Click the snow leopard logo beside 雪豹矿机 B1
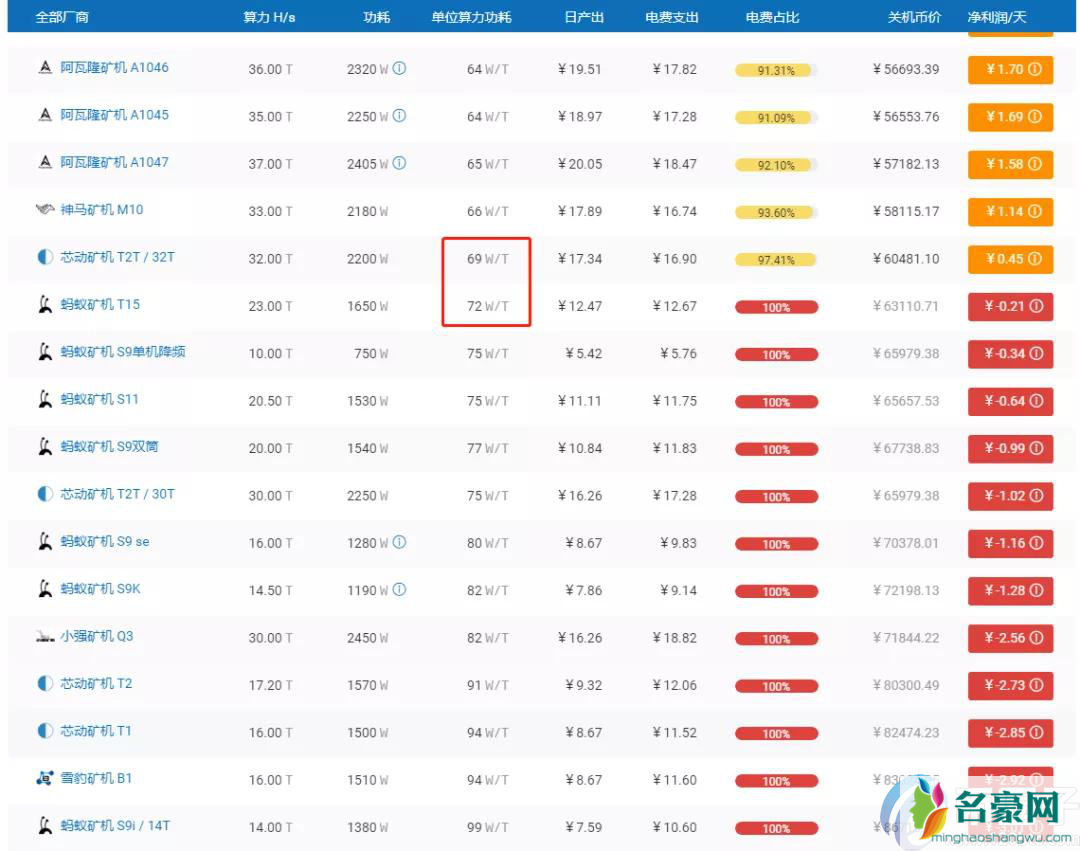Image resolution: width=1080 pixels, height=851 pixels. [45, 779]
